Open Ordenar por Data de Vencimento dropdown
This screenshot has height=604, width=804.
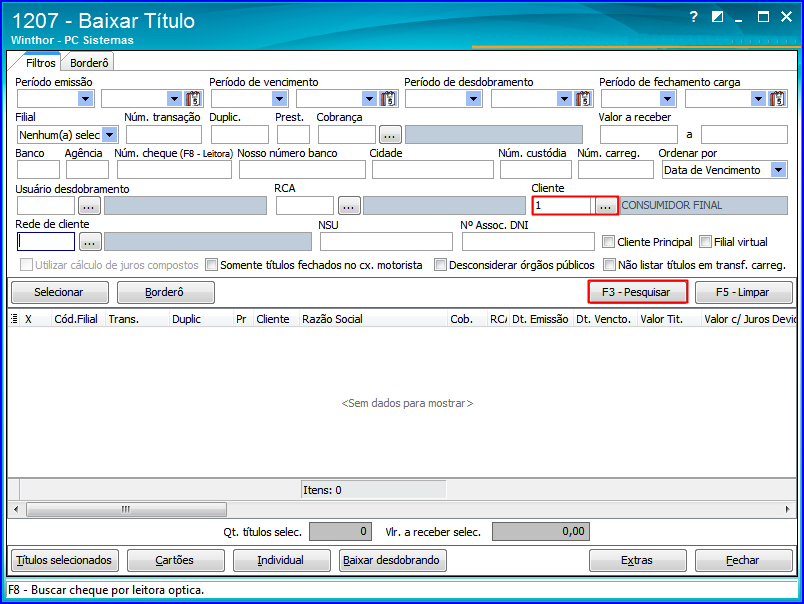click(x=779, y=170)
